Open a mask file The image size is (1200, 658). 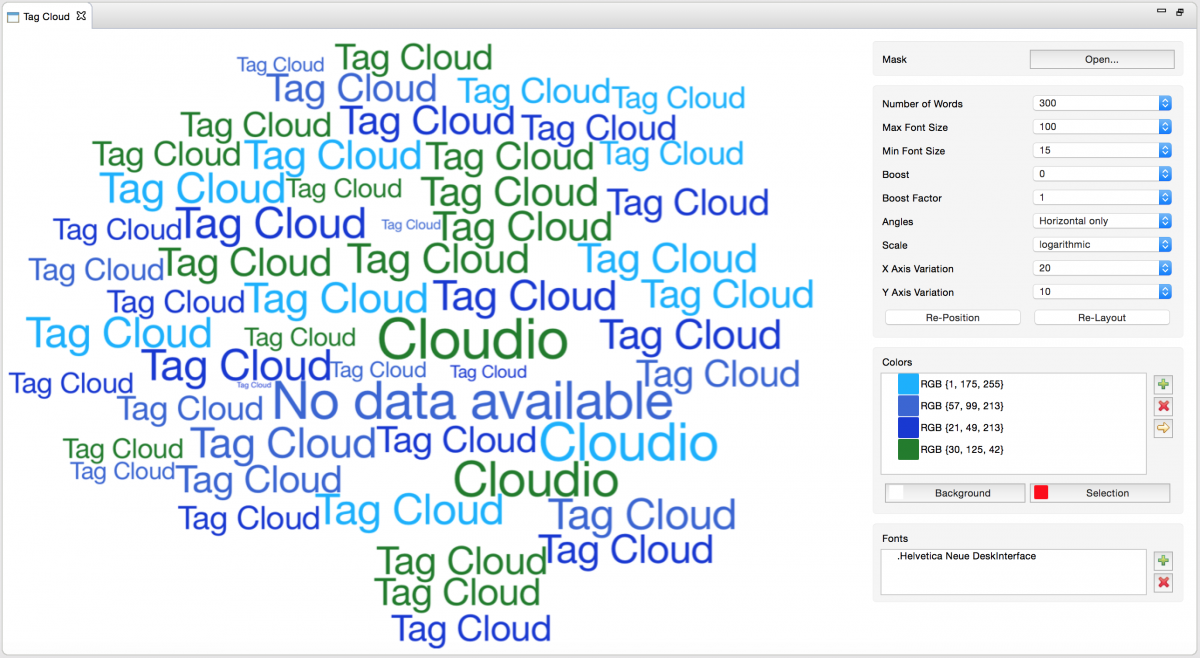[1100, 59]
